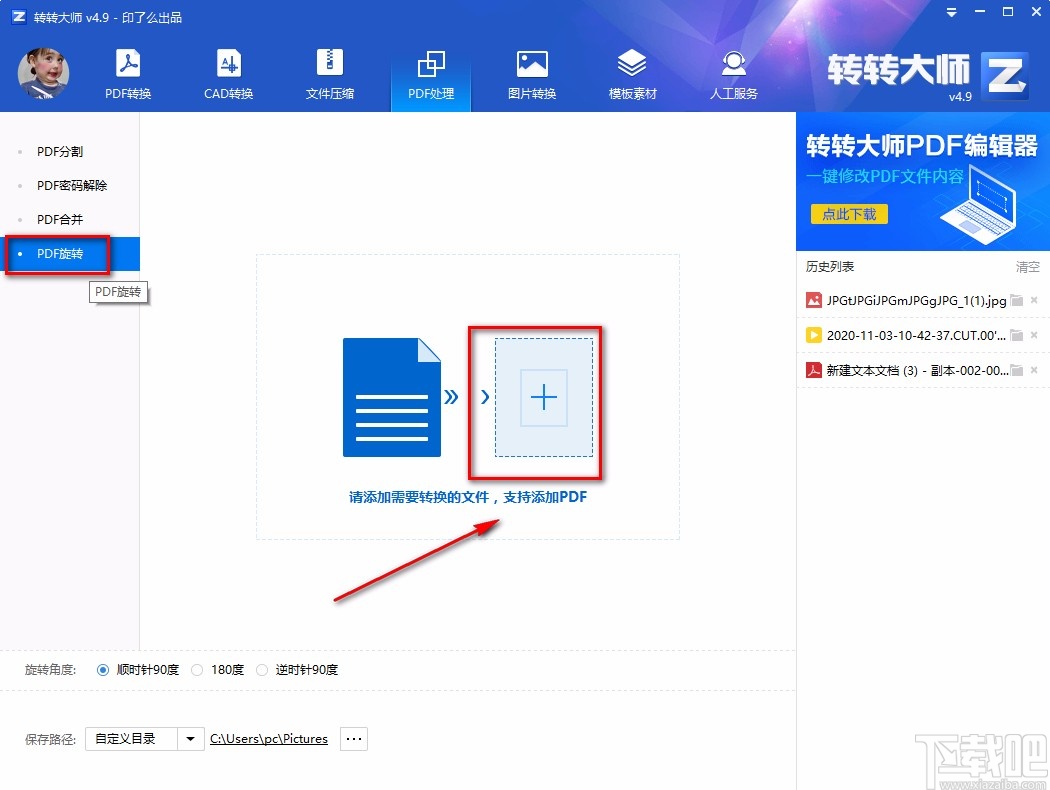This screenshot has height=790, width=1050.
Task: Select 逆时针90度 rotation
Action: pyautogui.click(x=262, y=670)
